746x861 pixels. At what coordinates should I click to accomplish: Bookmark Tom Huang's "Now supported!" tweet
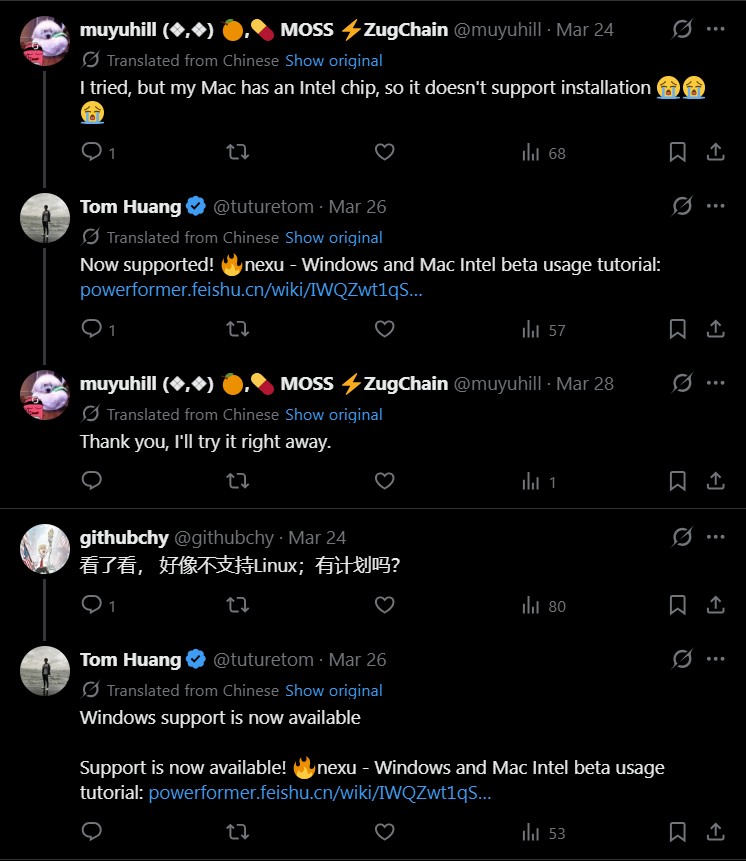677,329
